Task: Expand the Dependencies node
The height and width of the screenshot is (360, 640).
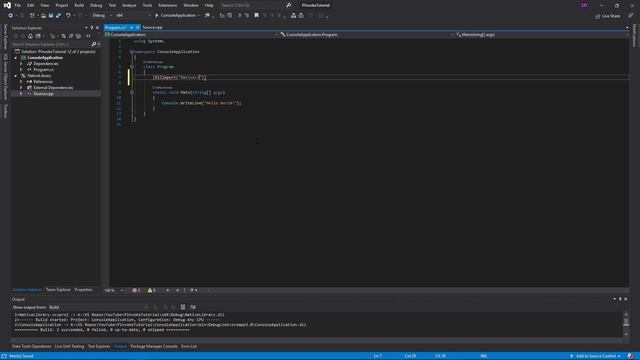Action: [21, 64]
